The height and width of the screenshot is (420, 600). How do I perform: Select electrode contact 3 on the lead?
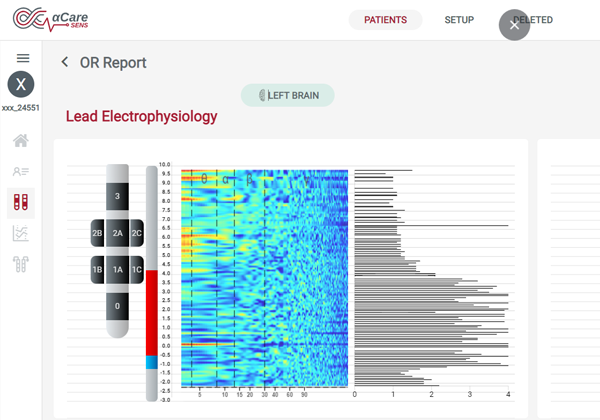118,196
